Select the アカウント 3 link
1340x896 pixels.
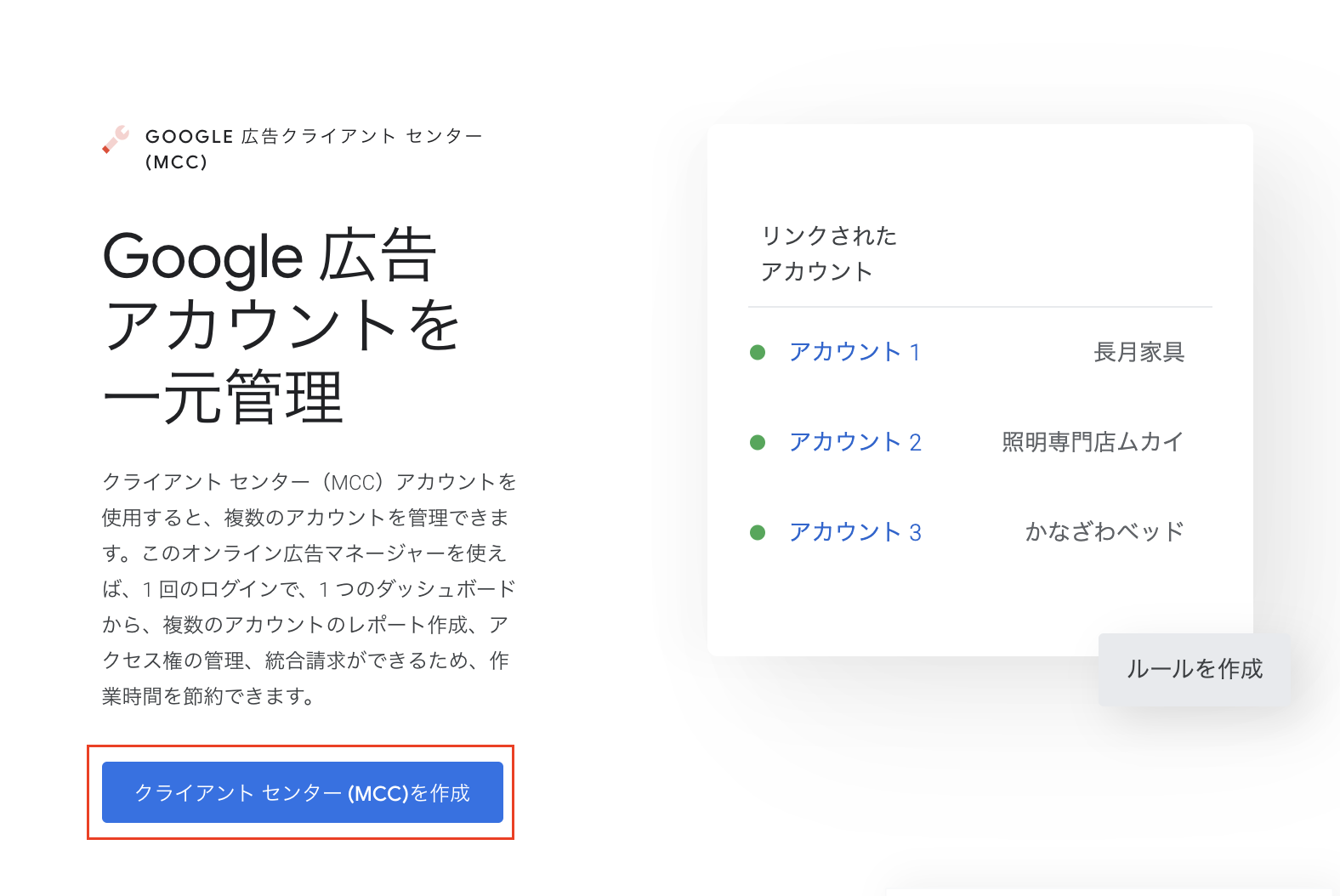(855, 532)
